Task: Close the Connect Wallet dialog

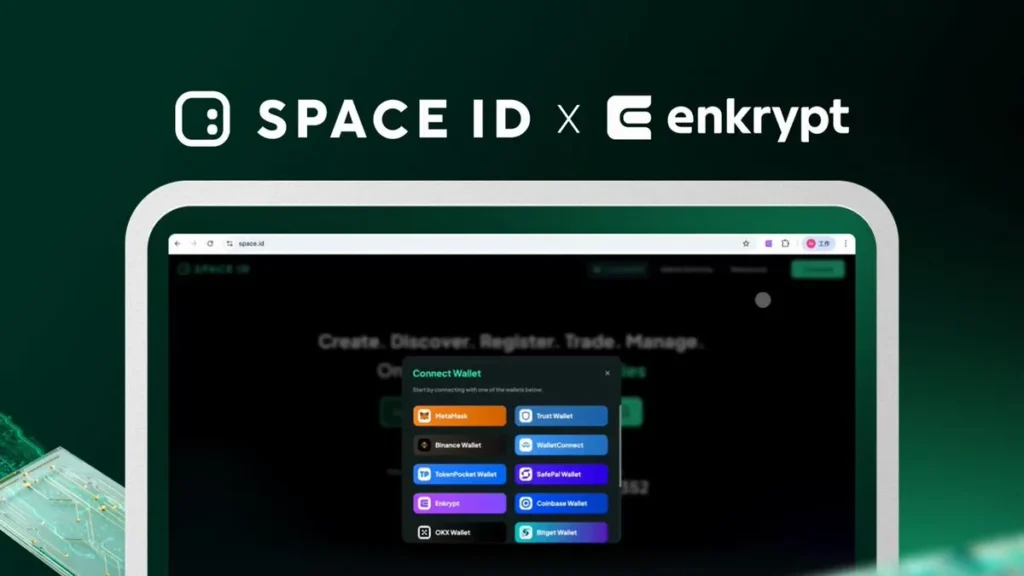Action: pyautogui.click(x=607, y=373)
